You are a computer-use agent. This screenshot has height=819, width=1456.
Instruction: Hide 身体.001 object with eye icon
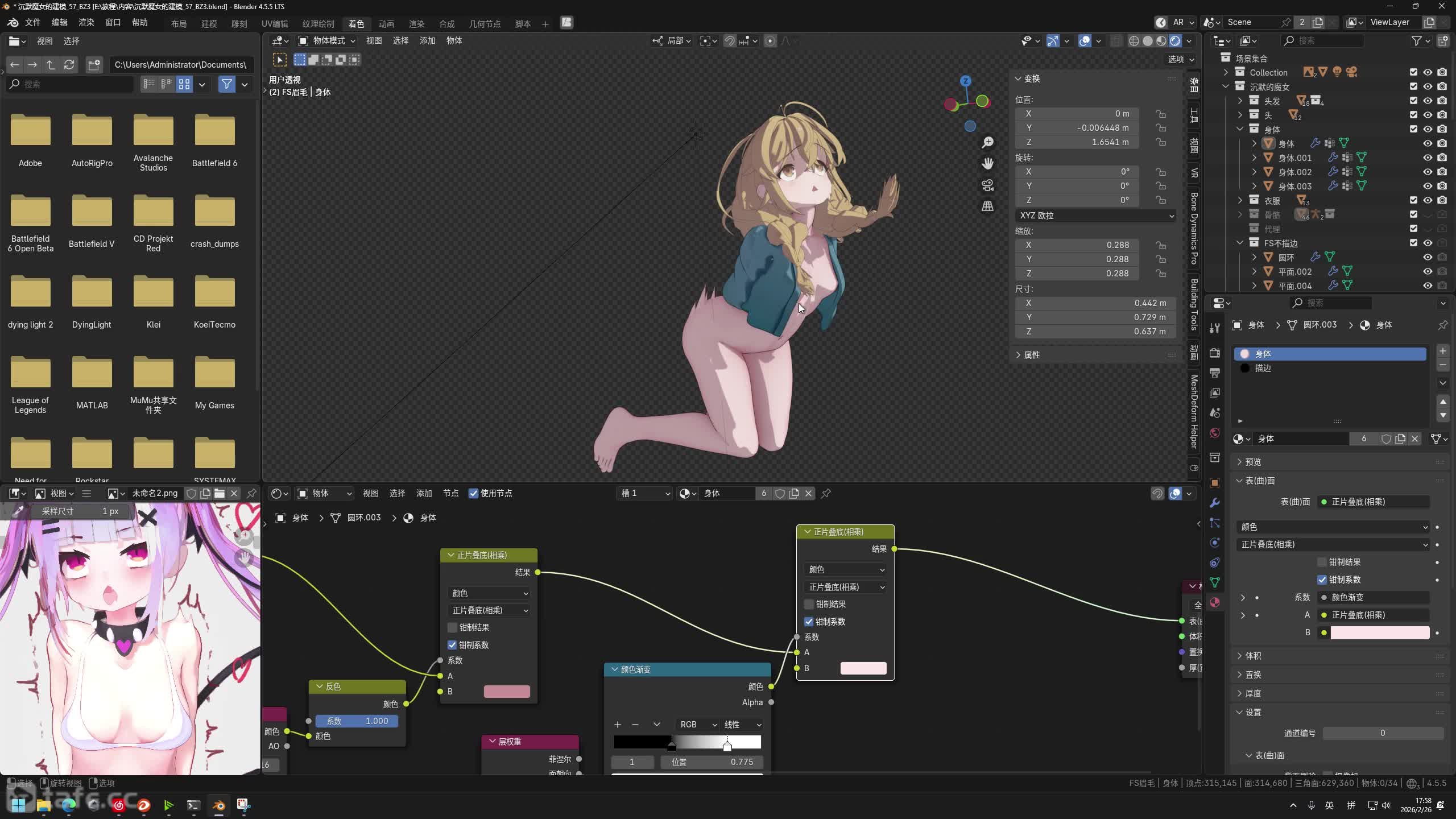pyautogui.click(x=1428, y=158)
